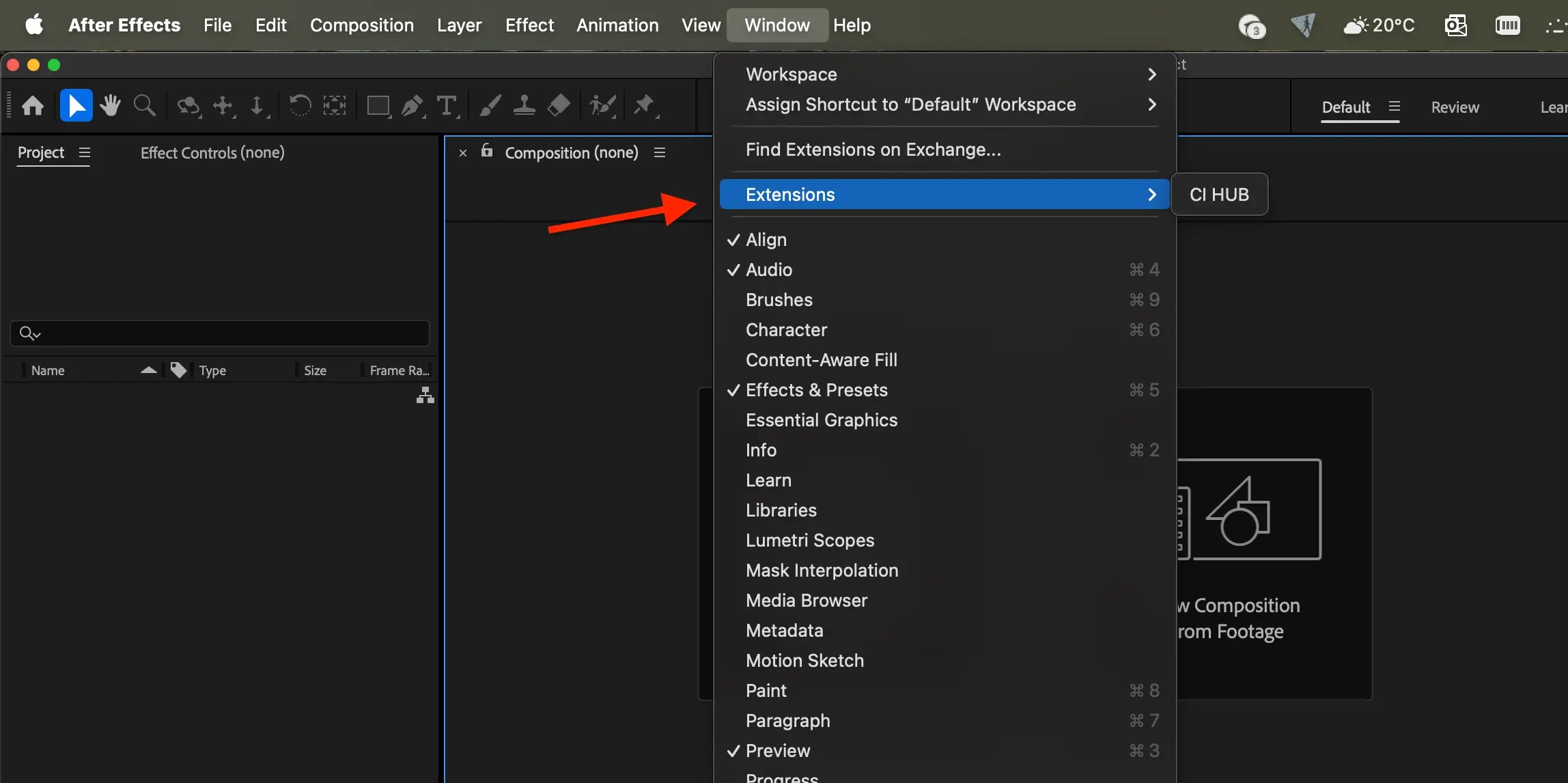Image resolution: width=1568 pixels, height=783 pixels.
Task: Select the Pan Behind anchor point tool
Action: click(x=335, y=106)
